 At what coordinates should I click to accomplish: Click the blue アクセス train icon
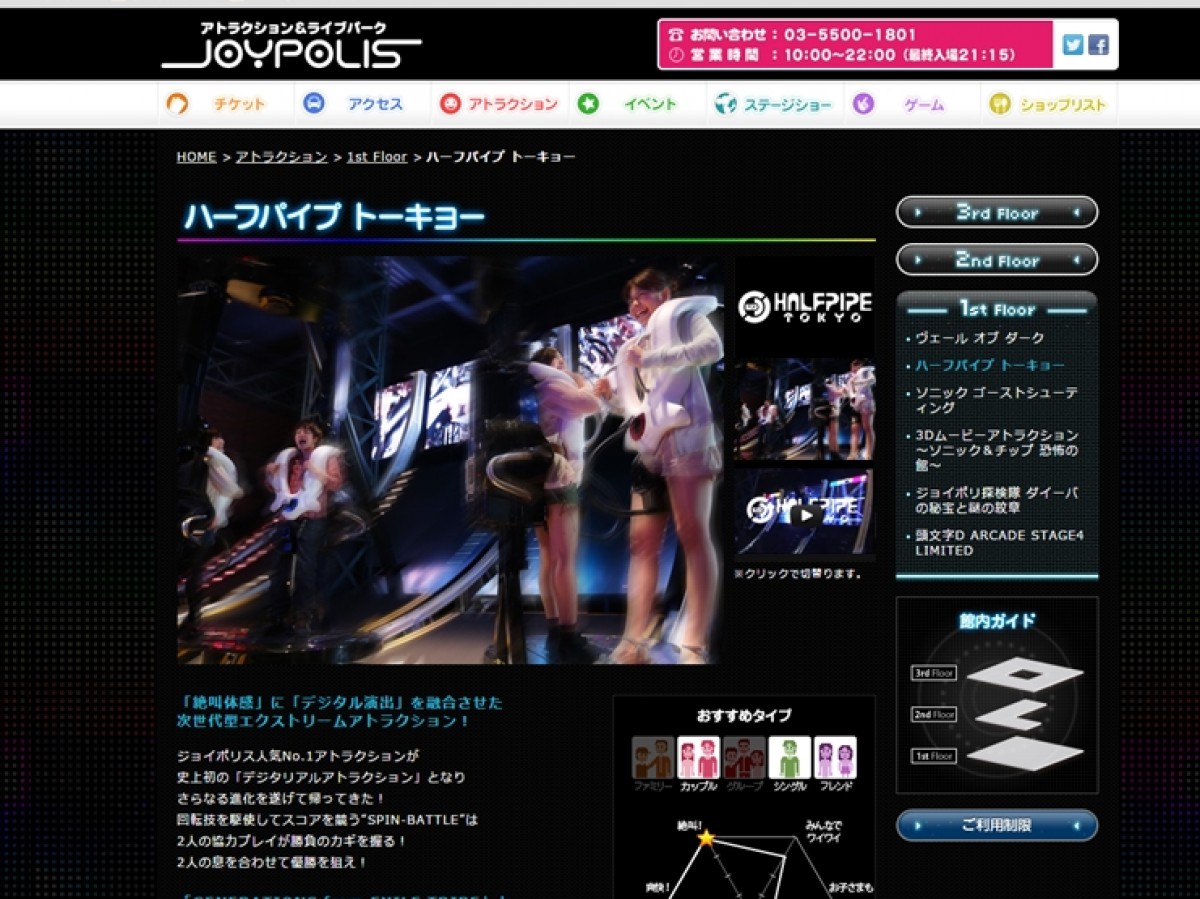(314, 103)
